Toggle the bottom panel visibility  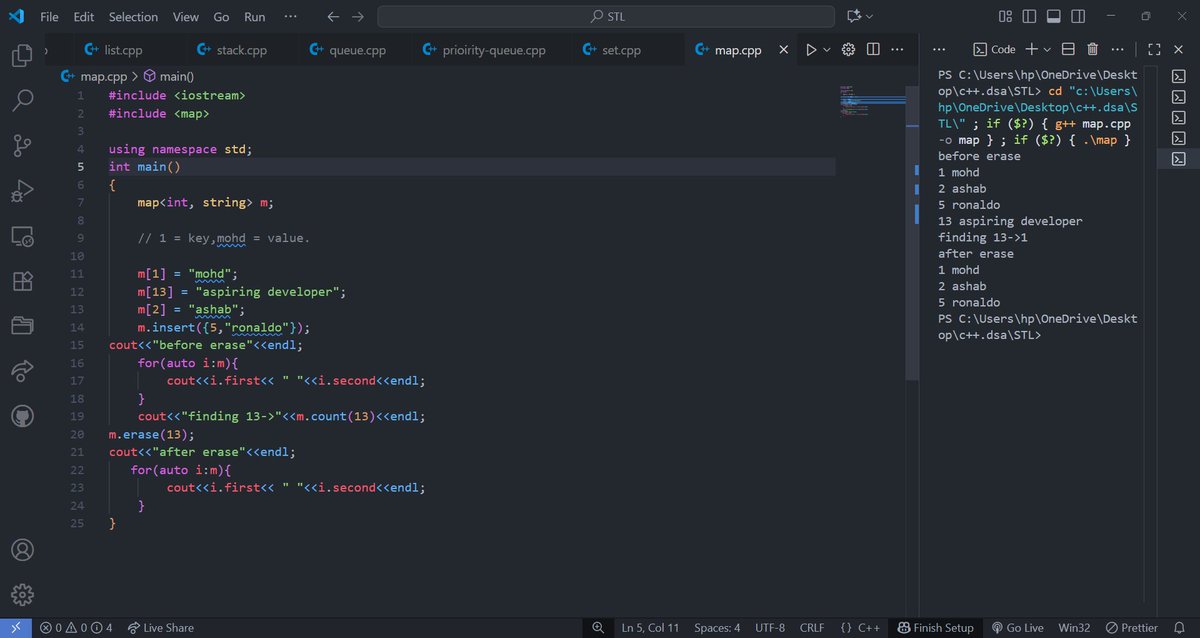[x=1053, y=16]
